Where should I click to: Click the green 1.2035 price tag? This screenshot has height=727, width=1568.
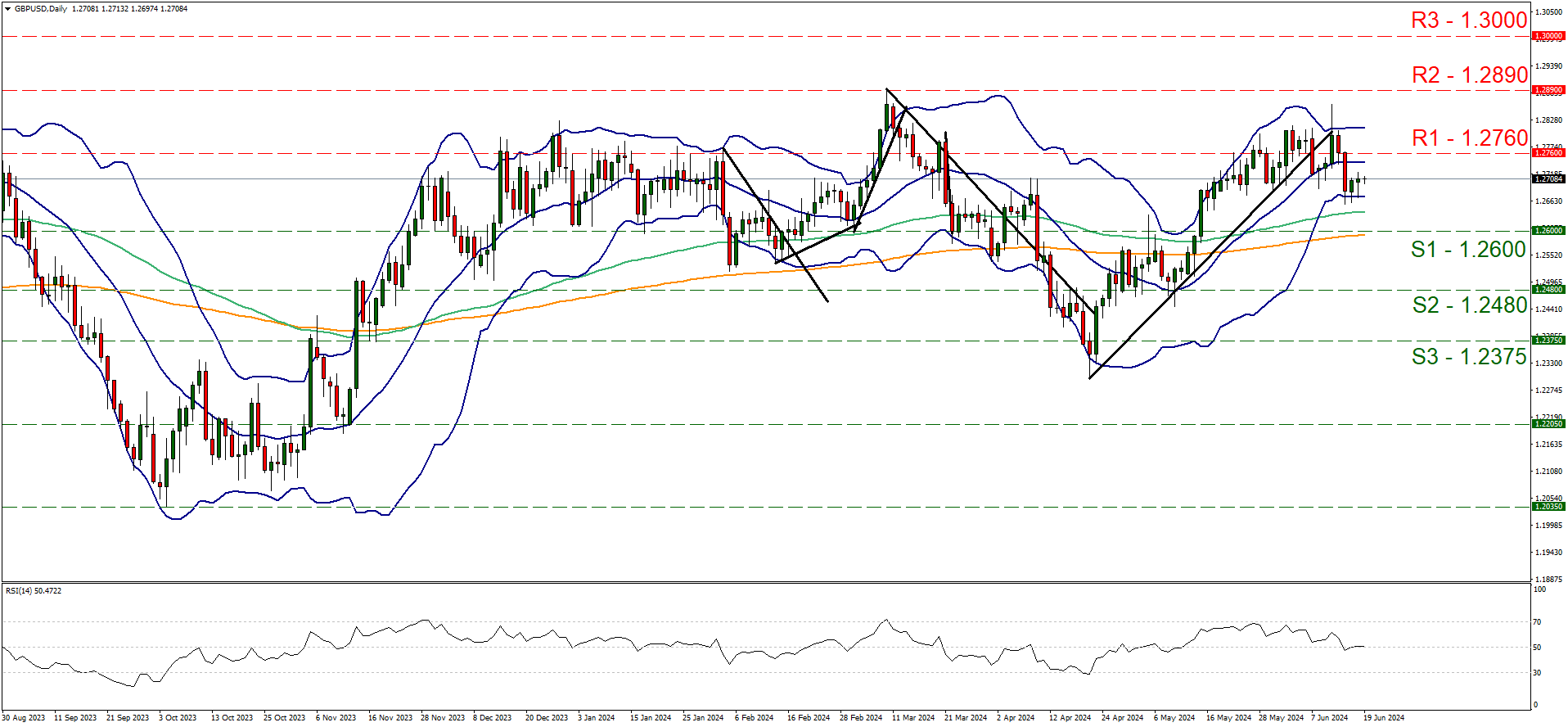(x=1548, y=507)
